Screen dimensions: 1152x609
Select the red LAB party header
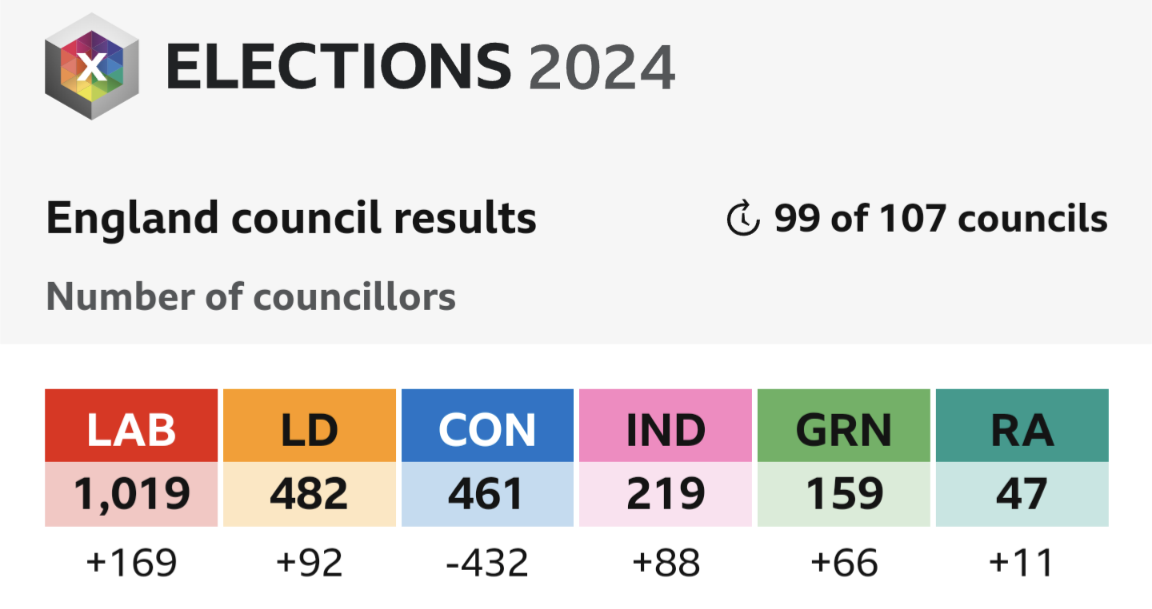click(x=132, y=426)
